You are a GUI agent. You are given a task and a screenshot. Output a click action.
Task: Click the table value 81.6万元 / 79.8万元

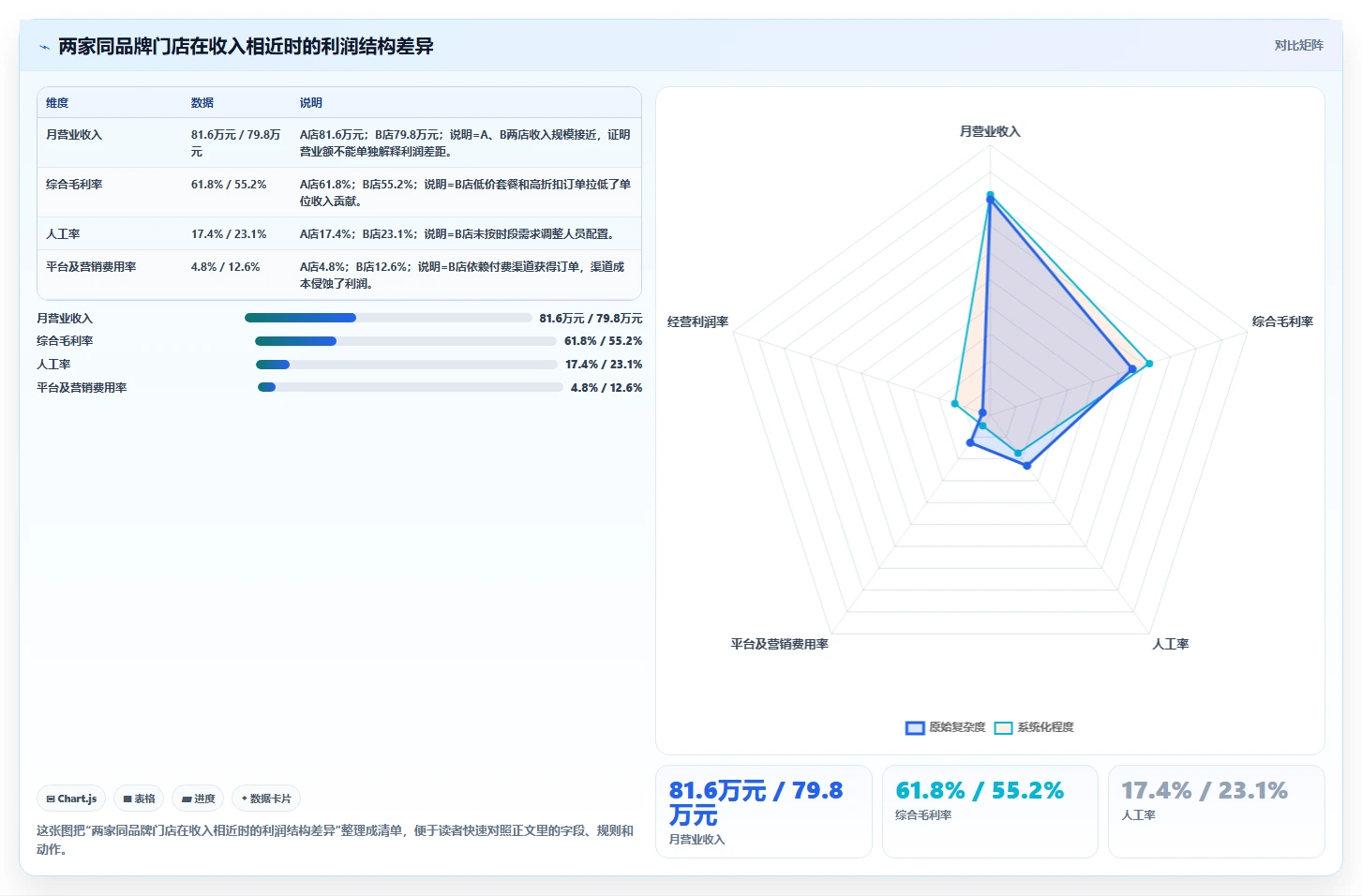[235, 143]
